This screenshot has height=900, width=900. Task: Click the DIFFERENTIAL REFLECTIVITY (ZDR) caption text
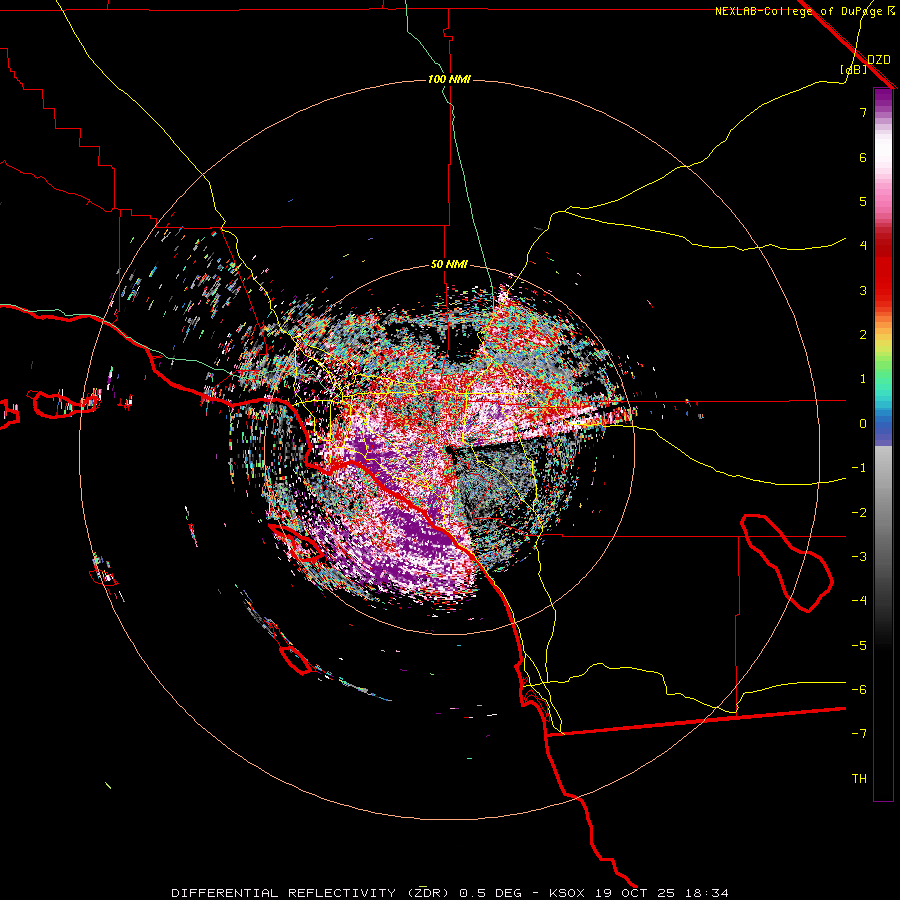coord(312,893)
